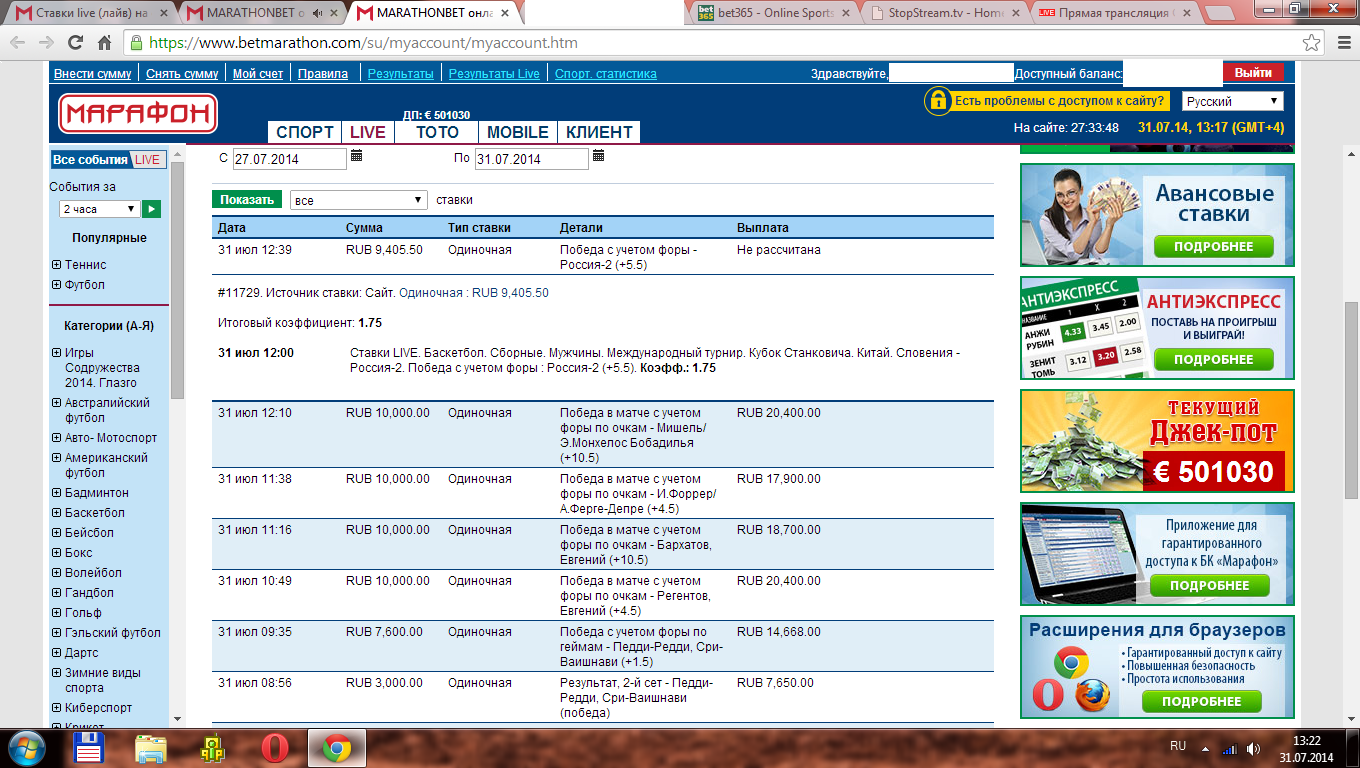This screenshot has height=768, width=1360.
Task: Open Chrome in taskbar
Action: [x=336, y=748]
